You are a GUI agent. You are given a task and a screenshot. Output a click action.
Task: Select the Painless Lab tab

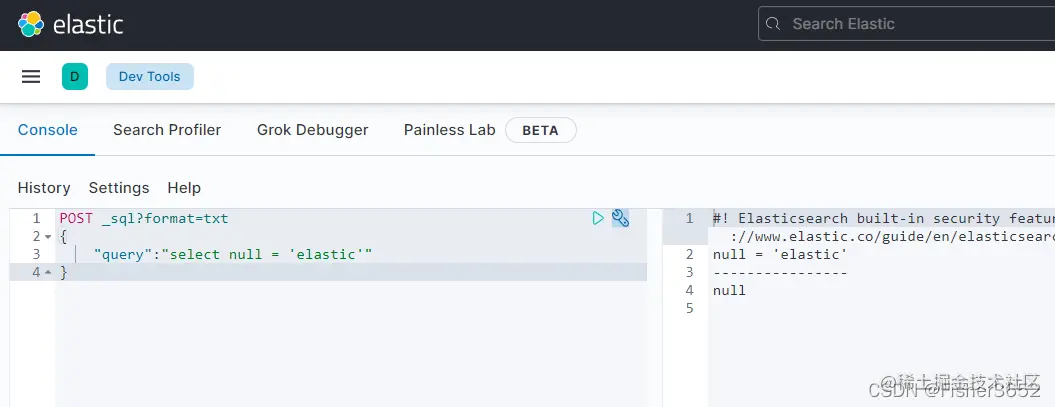click(x=449, y=130)
